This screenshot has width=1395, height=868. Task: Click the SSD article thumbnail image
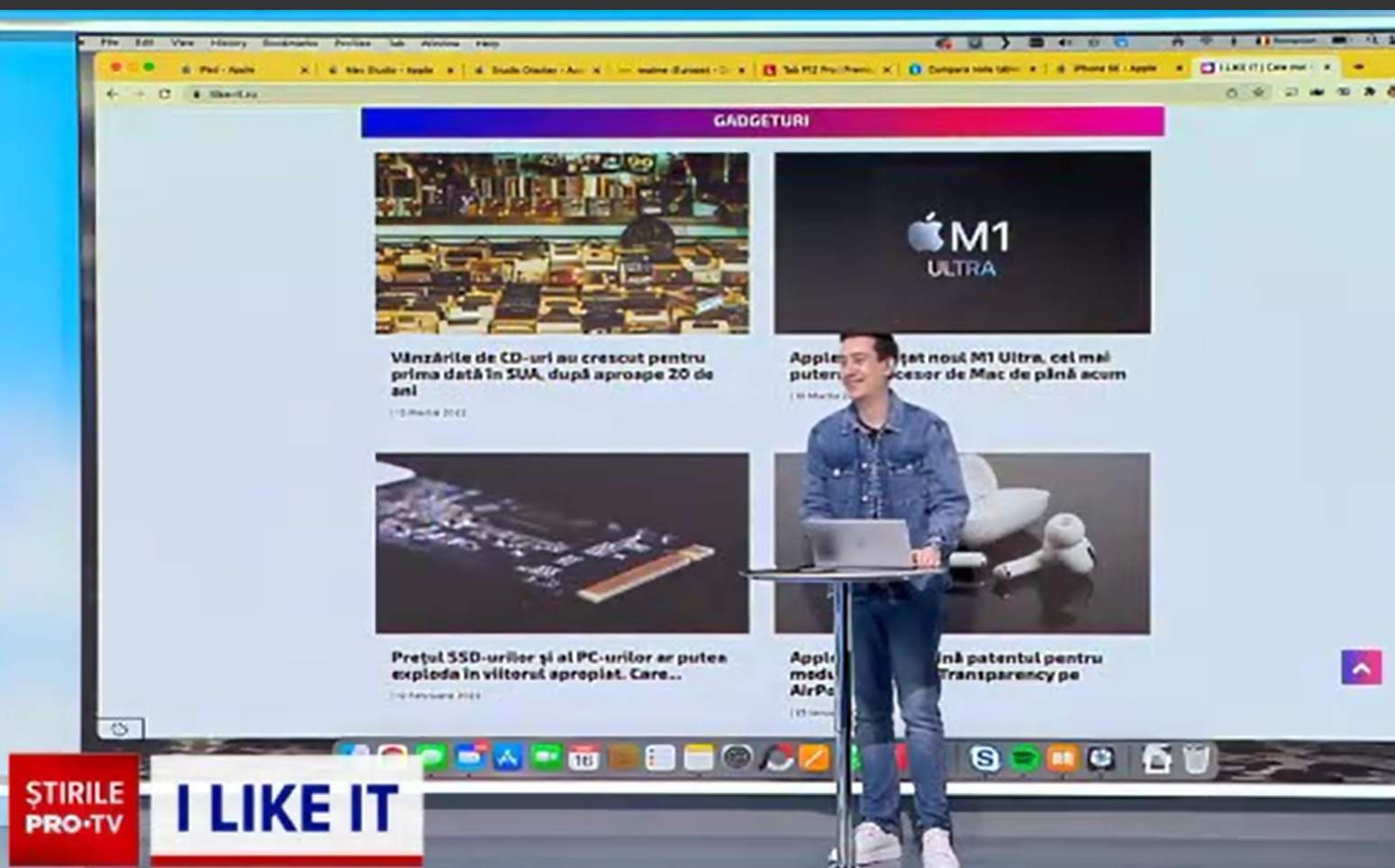(x=562, y=543)
